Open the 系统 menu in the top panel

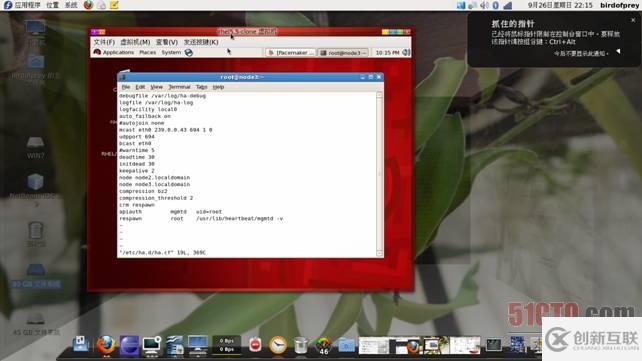71,5
